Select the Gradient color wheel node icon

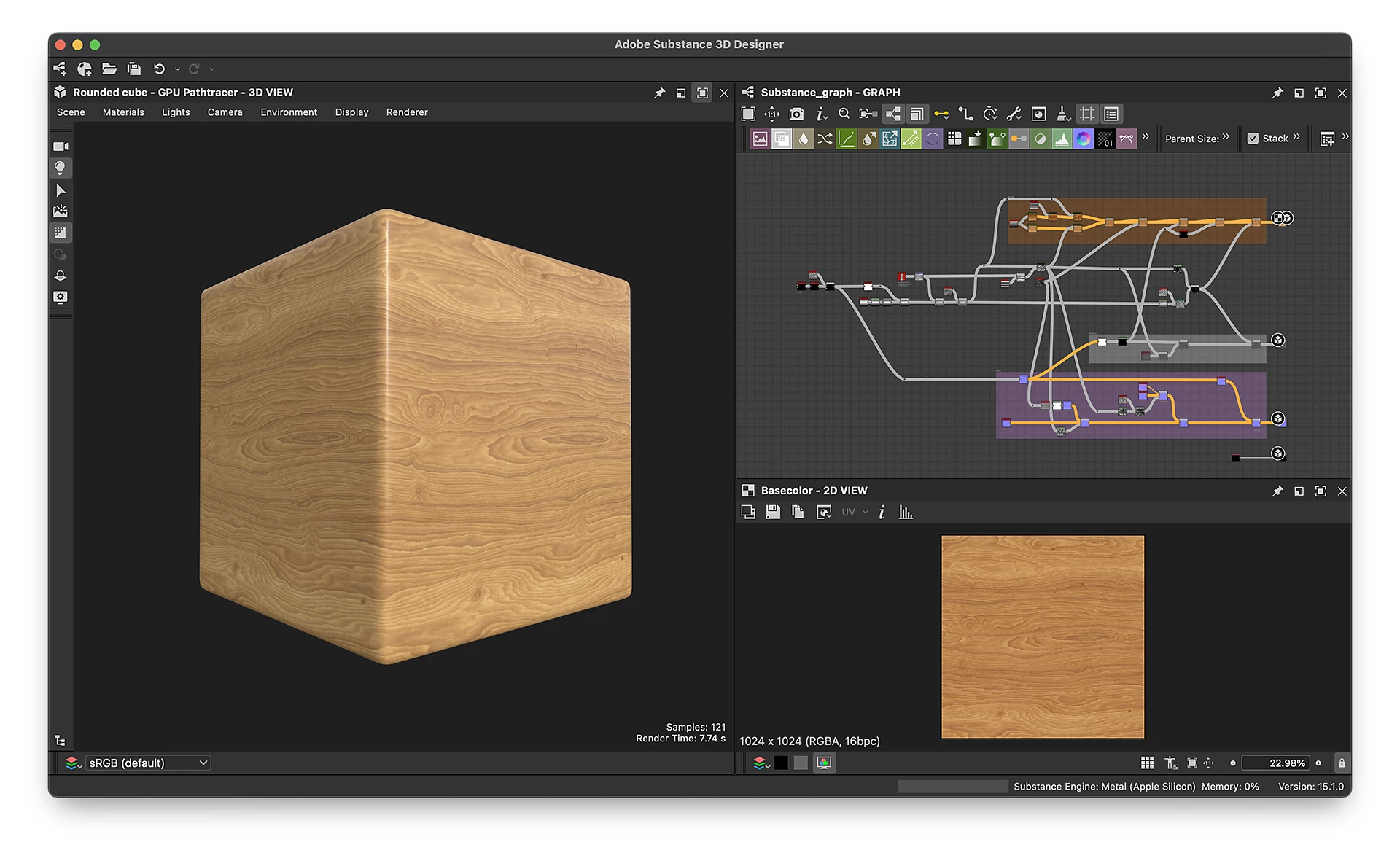1084,139
